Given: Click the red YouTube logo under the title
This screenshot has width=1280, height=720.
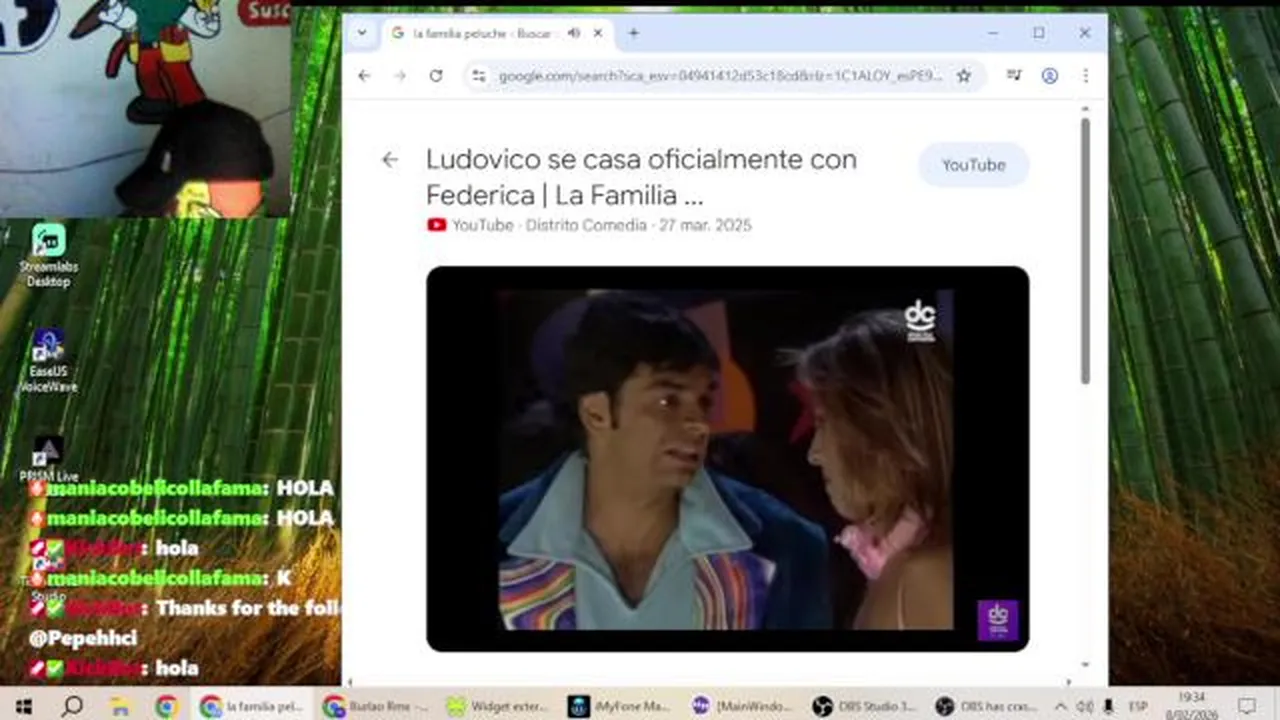Looking at the screenshot, I should click(436, 225).
